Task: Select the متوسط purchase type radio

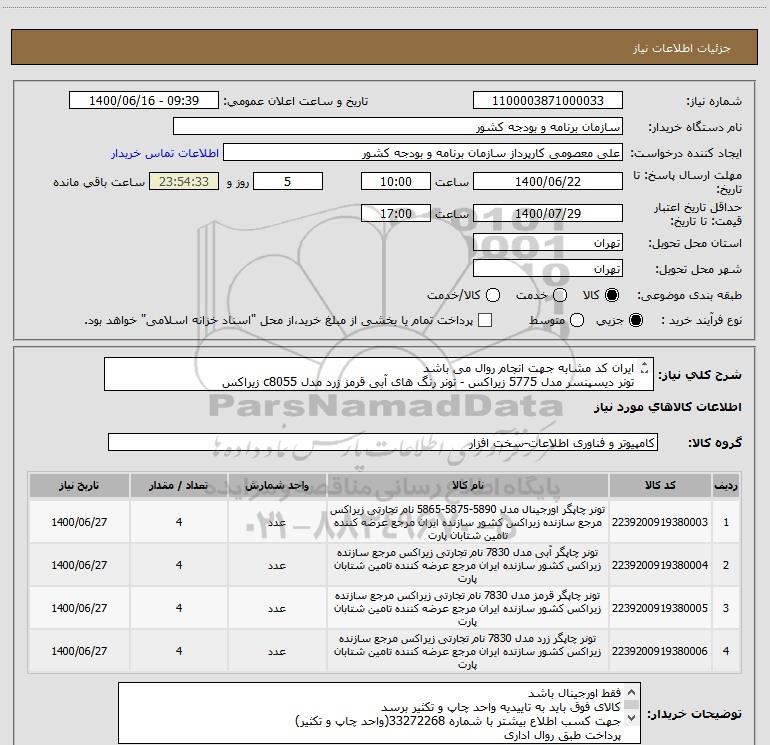Action: pos(577,320)
